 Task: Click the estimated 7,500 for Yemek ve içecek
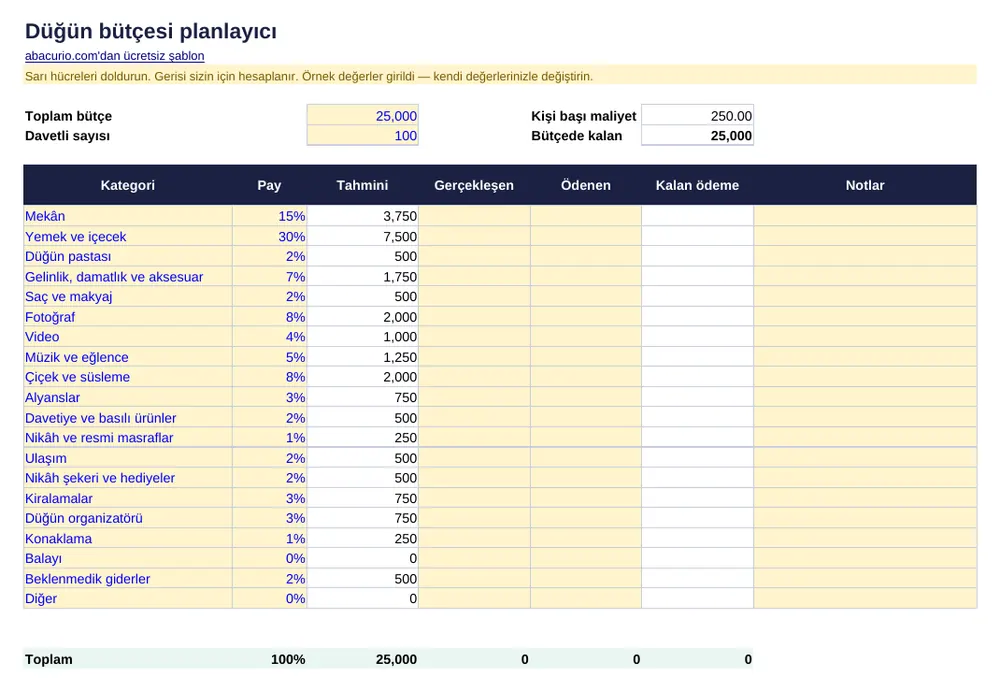click(362, 236)
